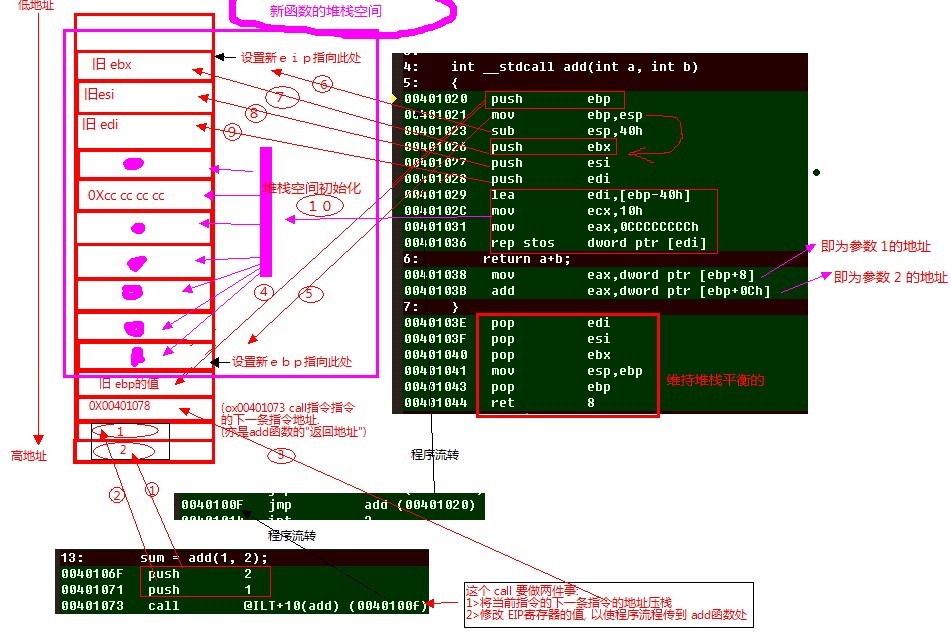Click the yellow current-instruction arrow at 00401020
The width and height of the screenshot is (951, 632).
point(395,98)
